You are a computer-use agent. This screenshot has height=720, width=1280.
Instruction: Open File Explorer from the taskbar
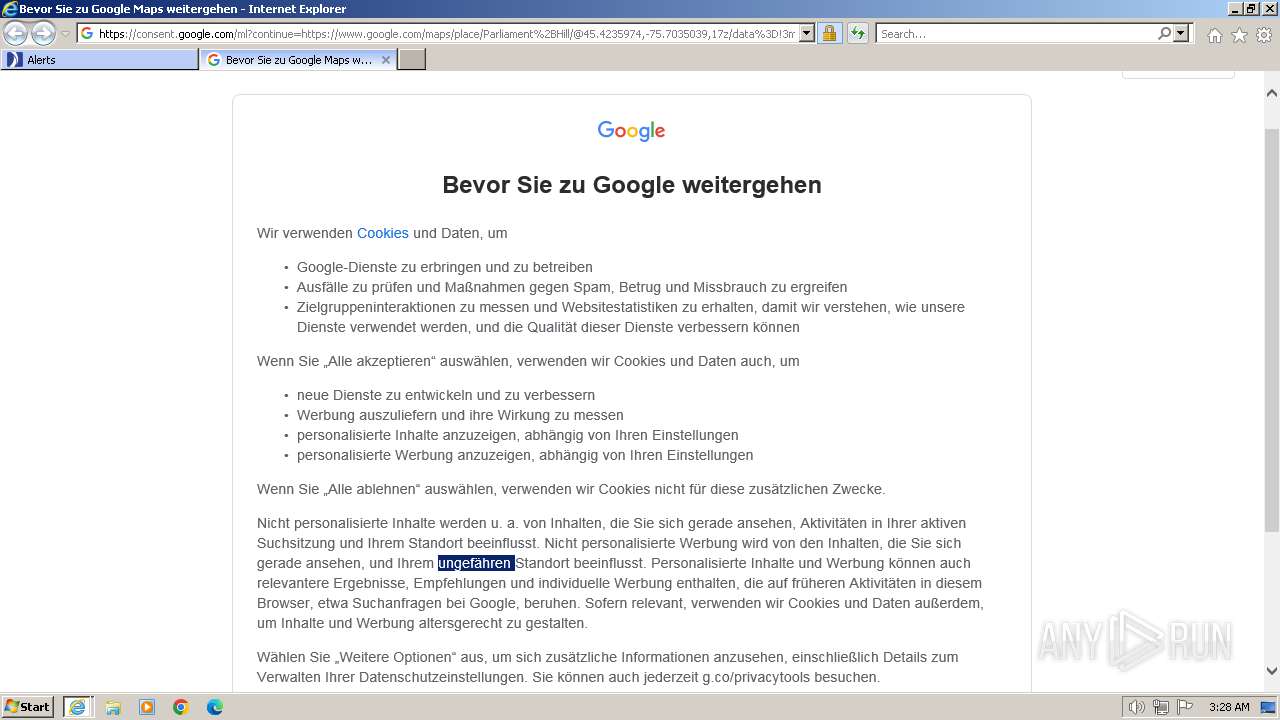pos(112,707)
